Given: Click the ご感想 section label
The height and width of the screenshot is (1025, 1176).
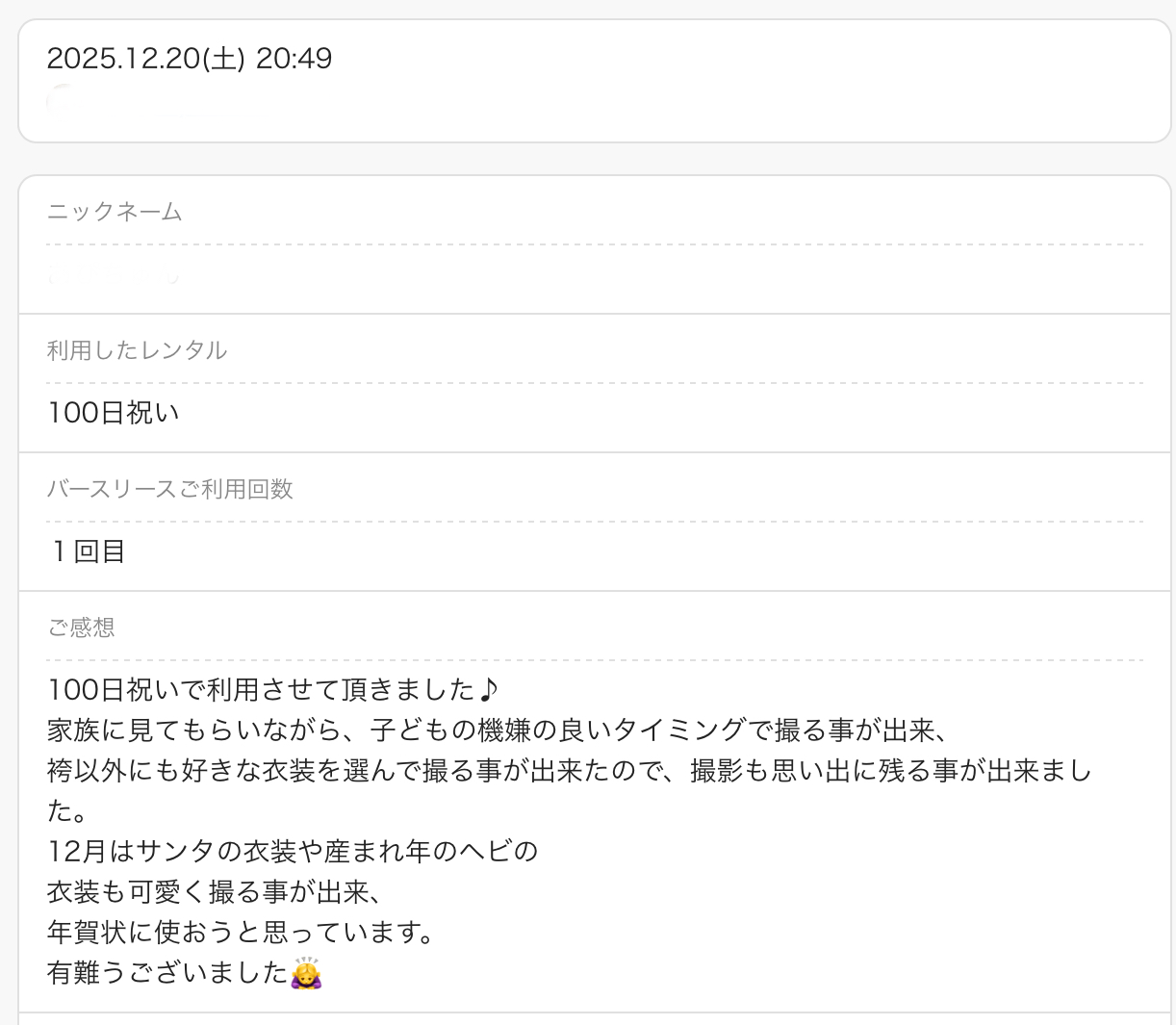Looking at the screenshot, I should point(81,628).
